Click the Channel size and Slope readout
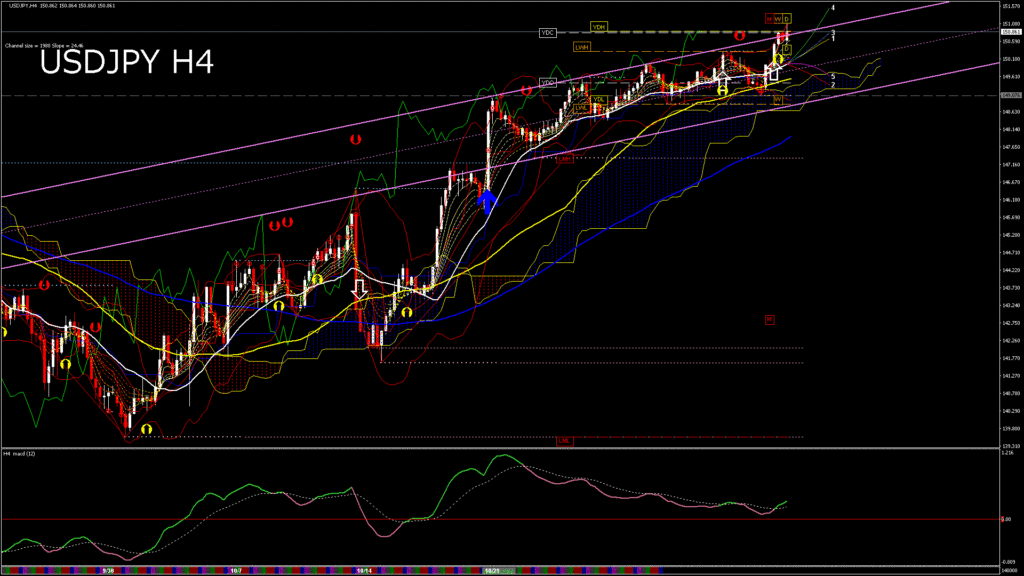 coord(44,46)
